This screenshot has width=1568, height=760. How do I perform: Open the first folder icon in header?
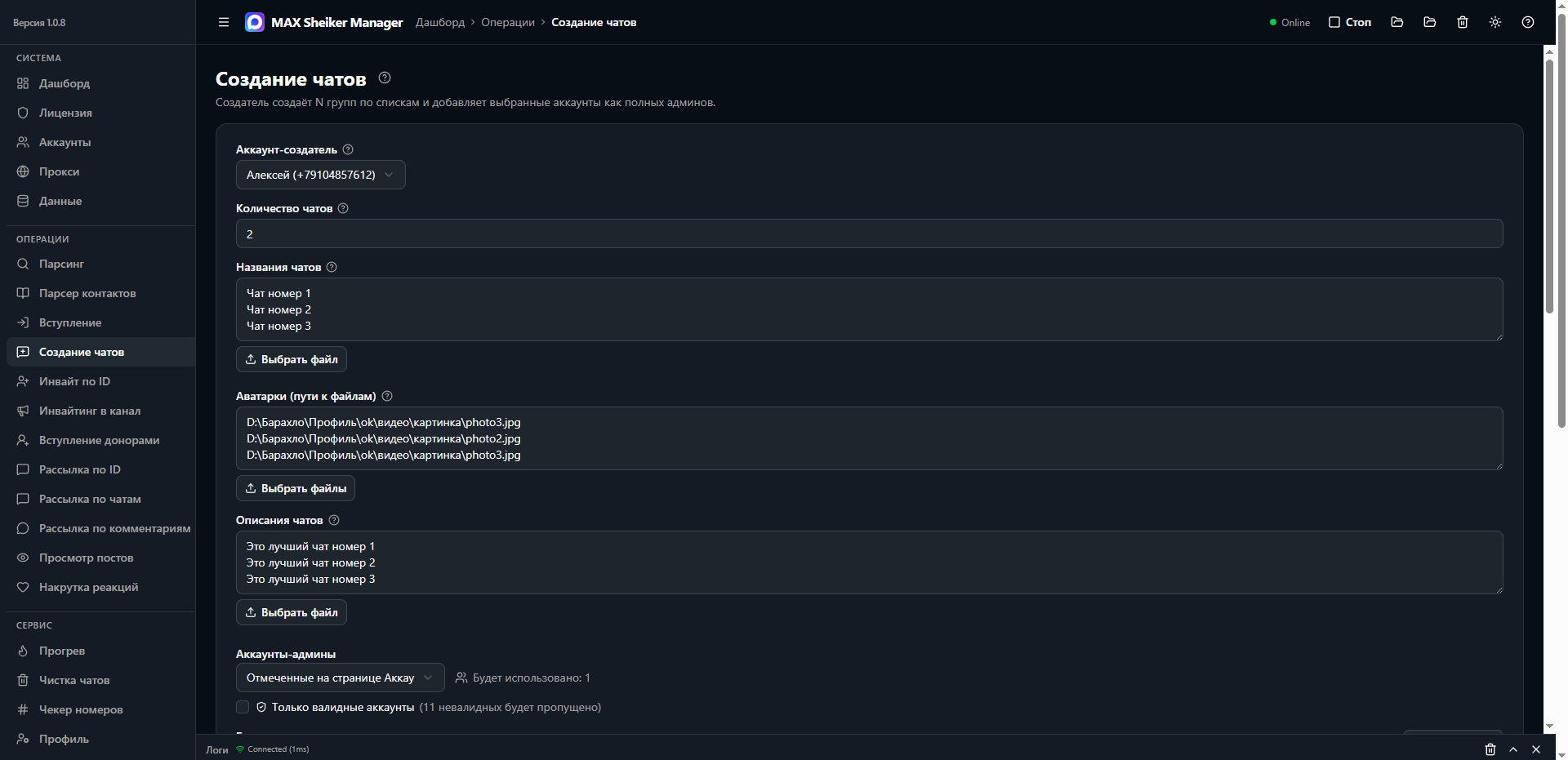pos(1397,22)
